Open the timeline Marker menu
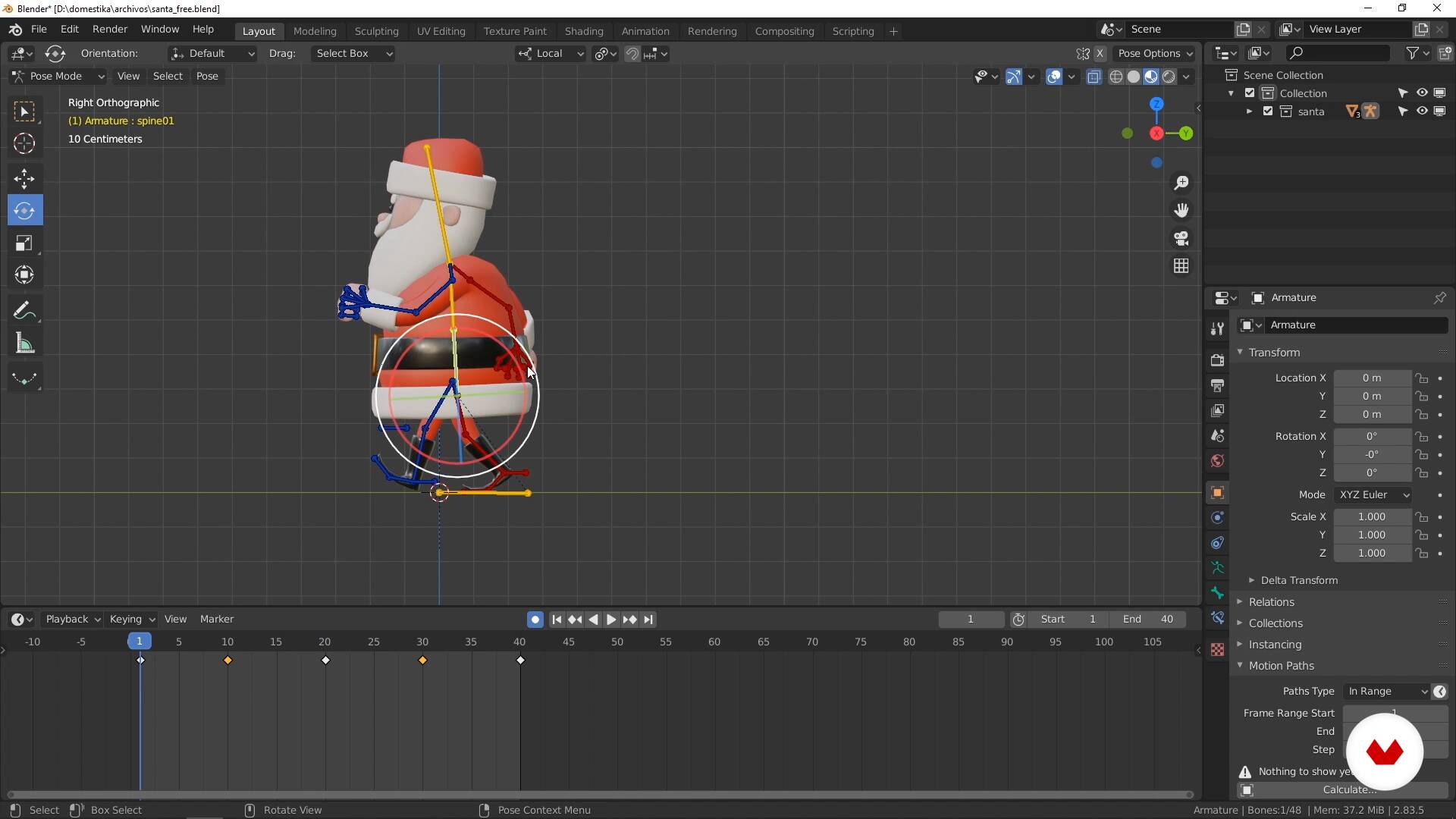Image resolution: width=1456 pixels, height=819 pixels. pyautogui.click(x=217, y=620)
